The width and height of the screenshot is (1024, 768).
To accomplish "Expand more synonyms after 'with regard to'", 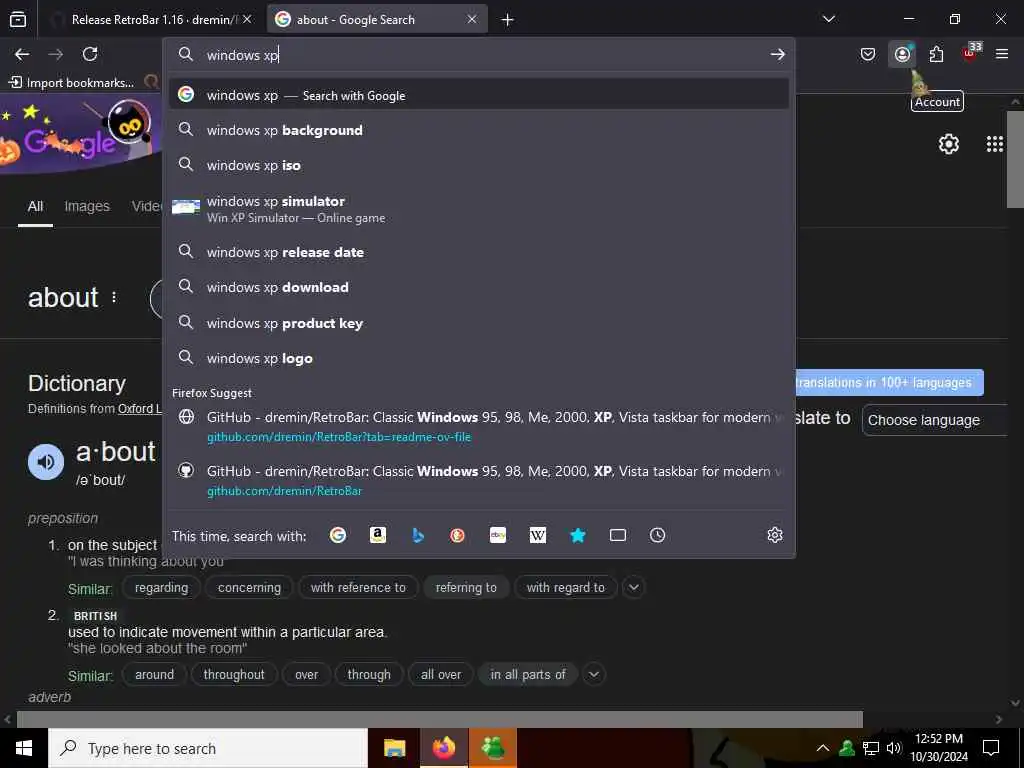I will [633, 587].
